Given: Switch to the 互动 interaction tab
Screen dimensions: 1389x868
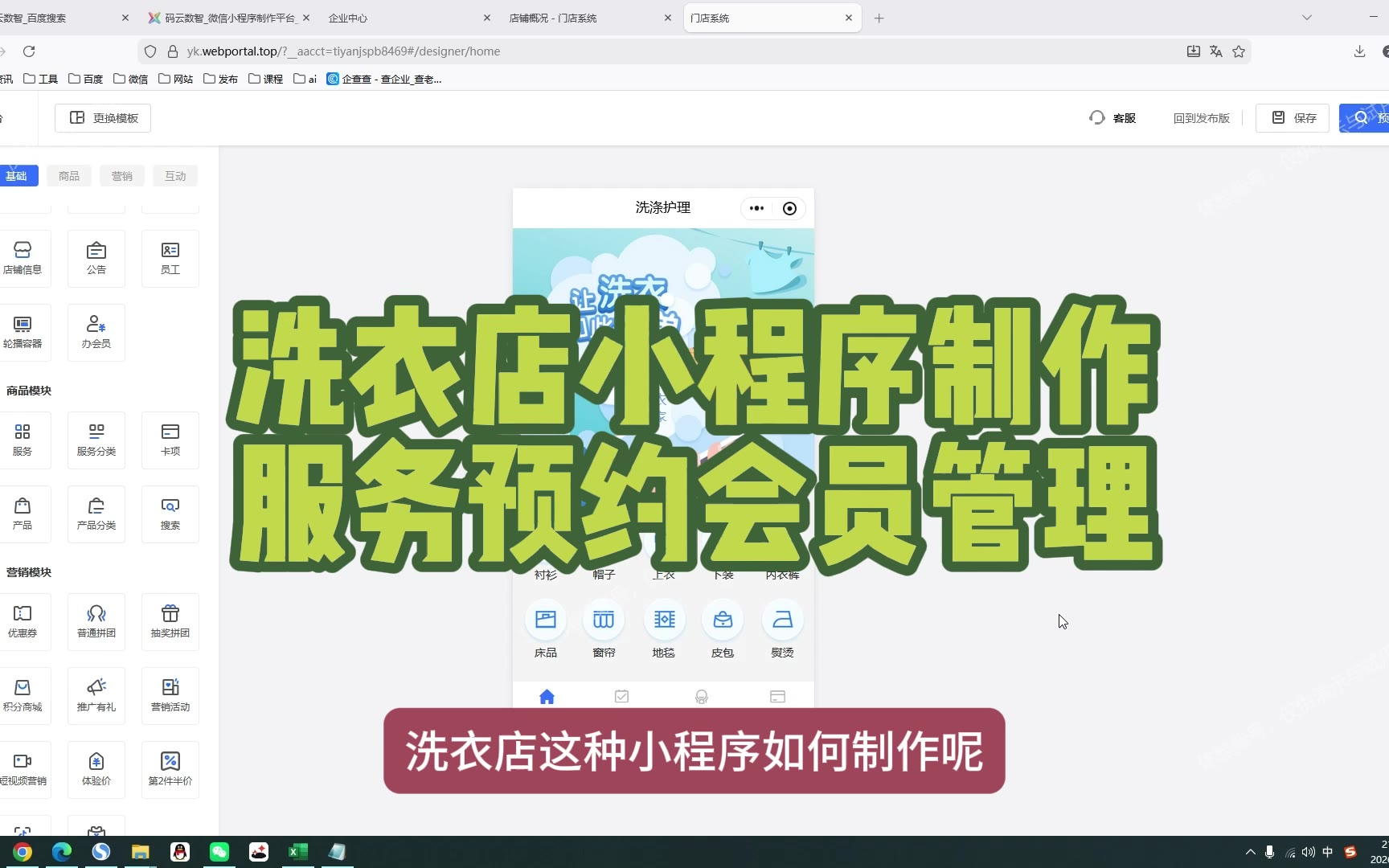Looking at the screenshot, I should click(x=175, y=176).
